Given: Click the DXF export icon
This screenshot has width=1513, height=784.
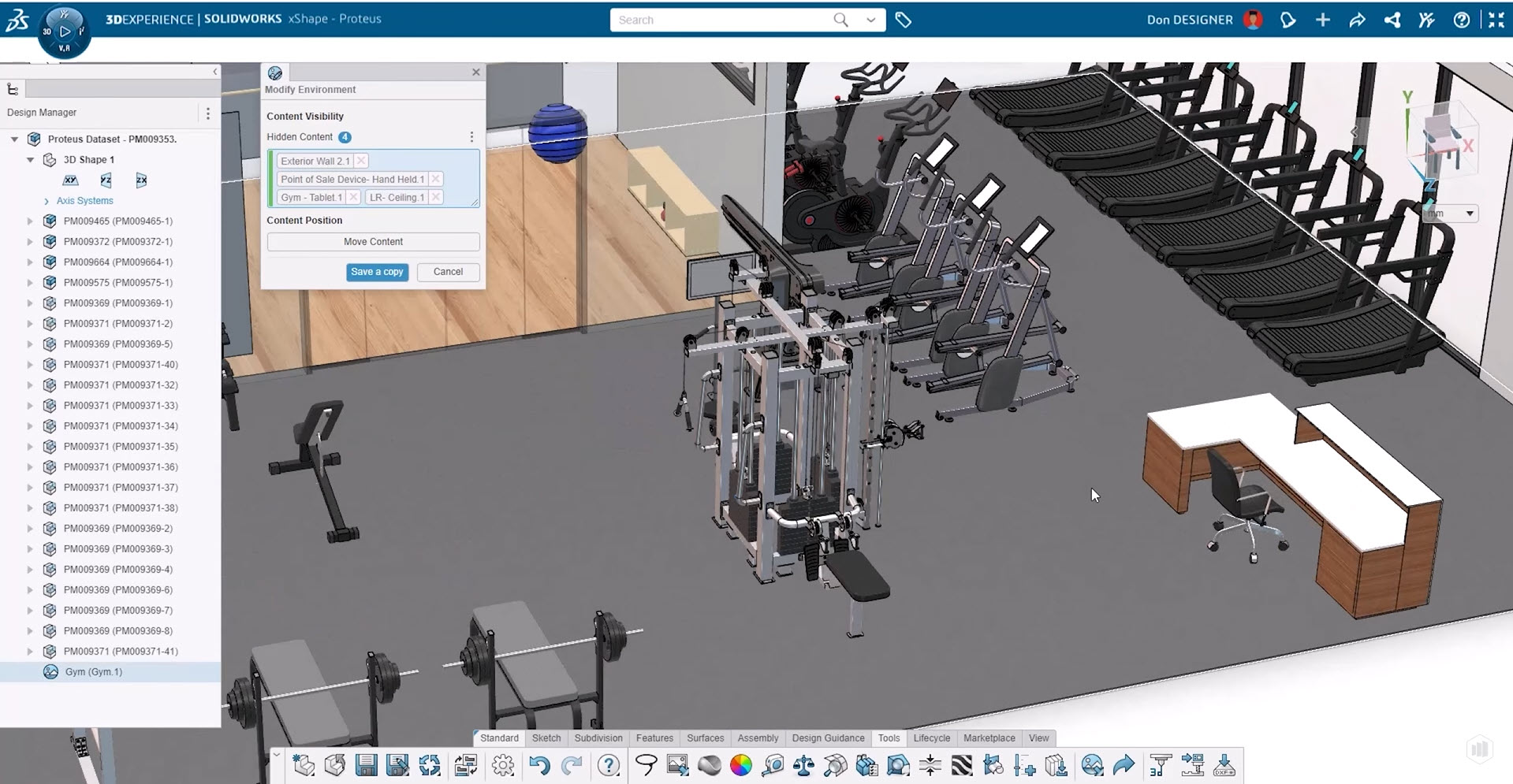Looking at the screenshot, I should click(x=1224, y=765).
